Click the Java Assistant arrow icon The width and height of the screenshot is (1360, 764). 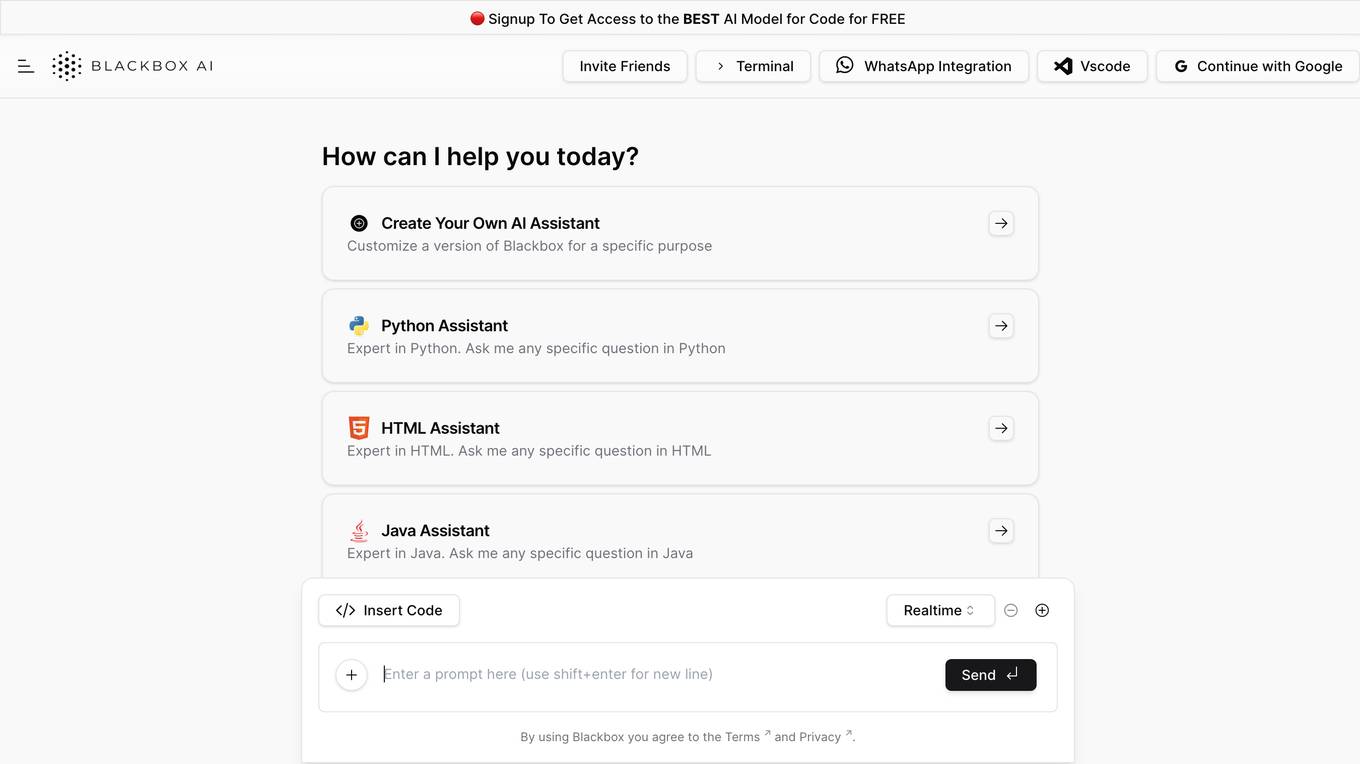[x=1001, y=530]
